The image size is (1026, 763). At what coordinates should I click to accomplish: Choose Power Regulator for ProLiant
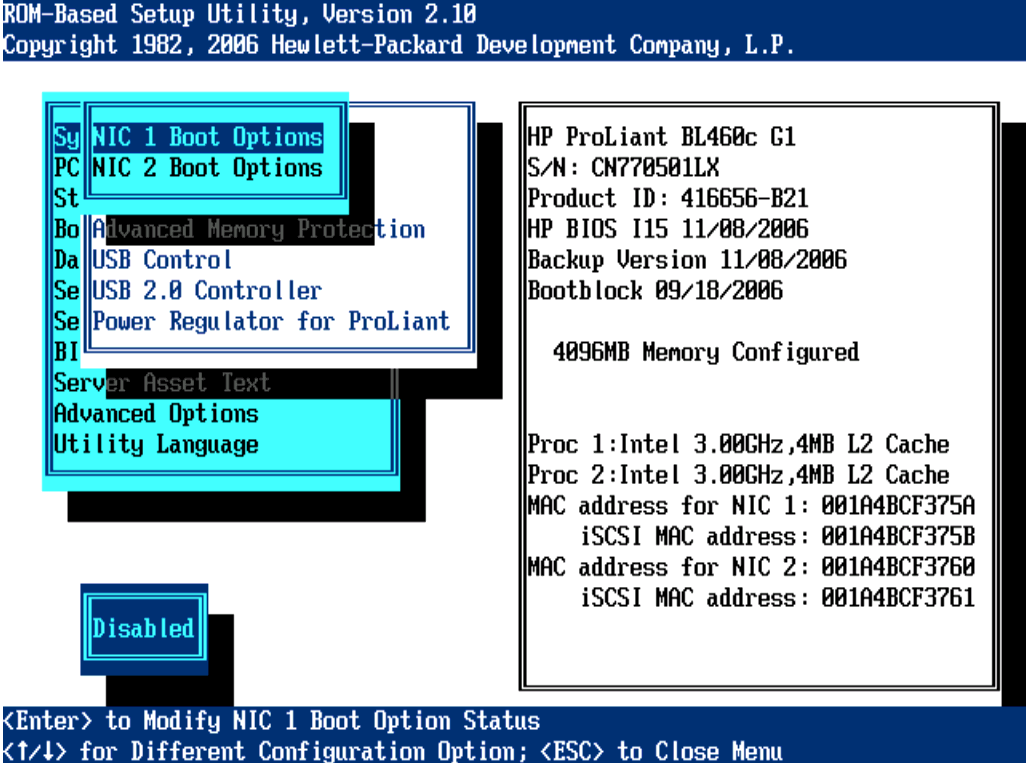(271, 322)
